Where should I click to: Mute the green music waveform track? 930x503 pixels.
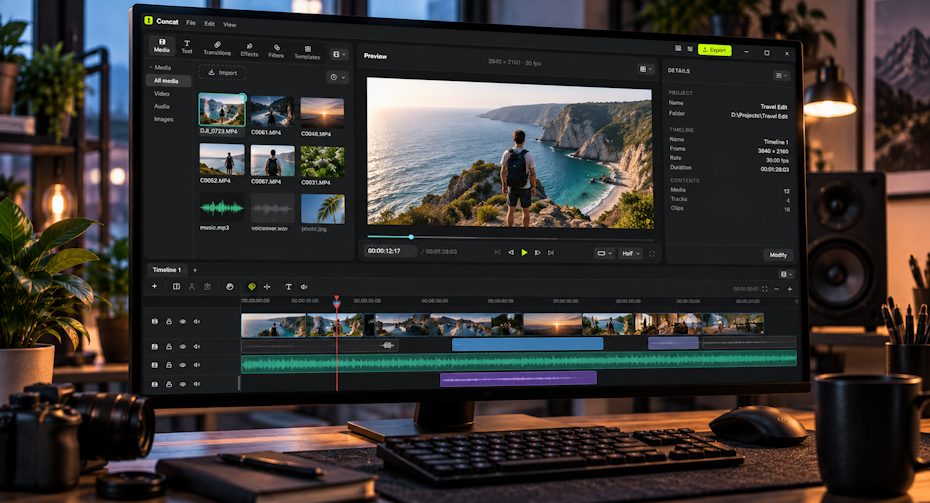pos(197,365)
